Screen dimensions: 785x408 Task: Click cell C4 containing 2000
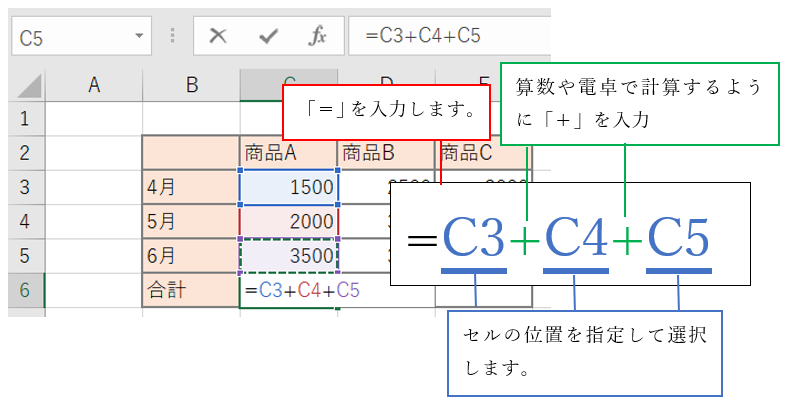[x=290, y=221]
